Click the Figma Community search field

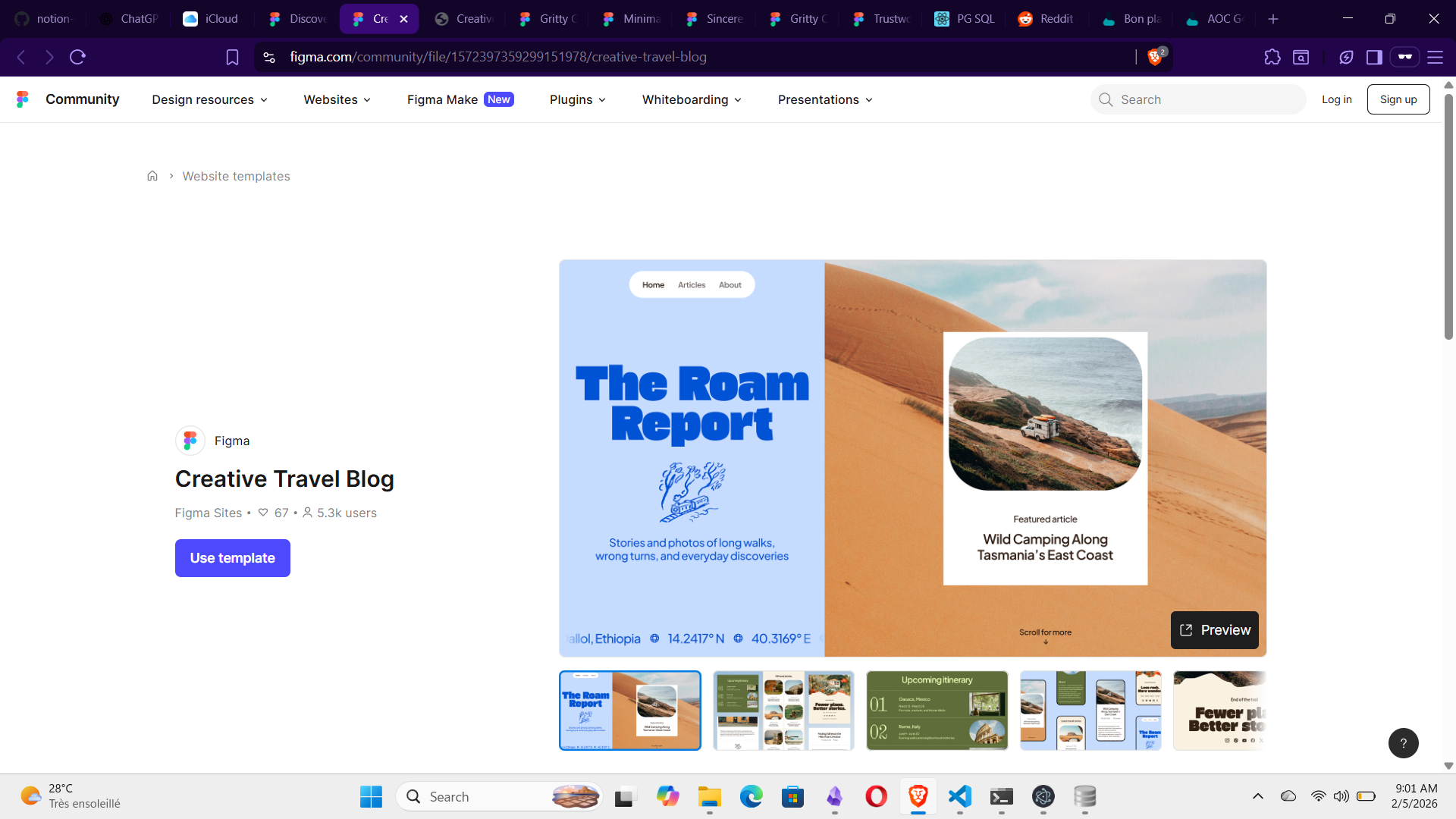tap(1198, 99)
